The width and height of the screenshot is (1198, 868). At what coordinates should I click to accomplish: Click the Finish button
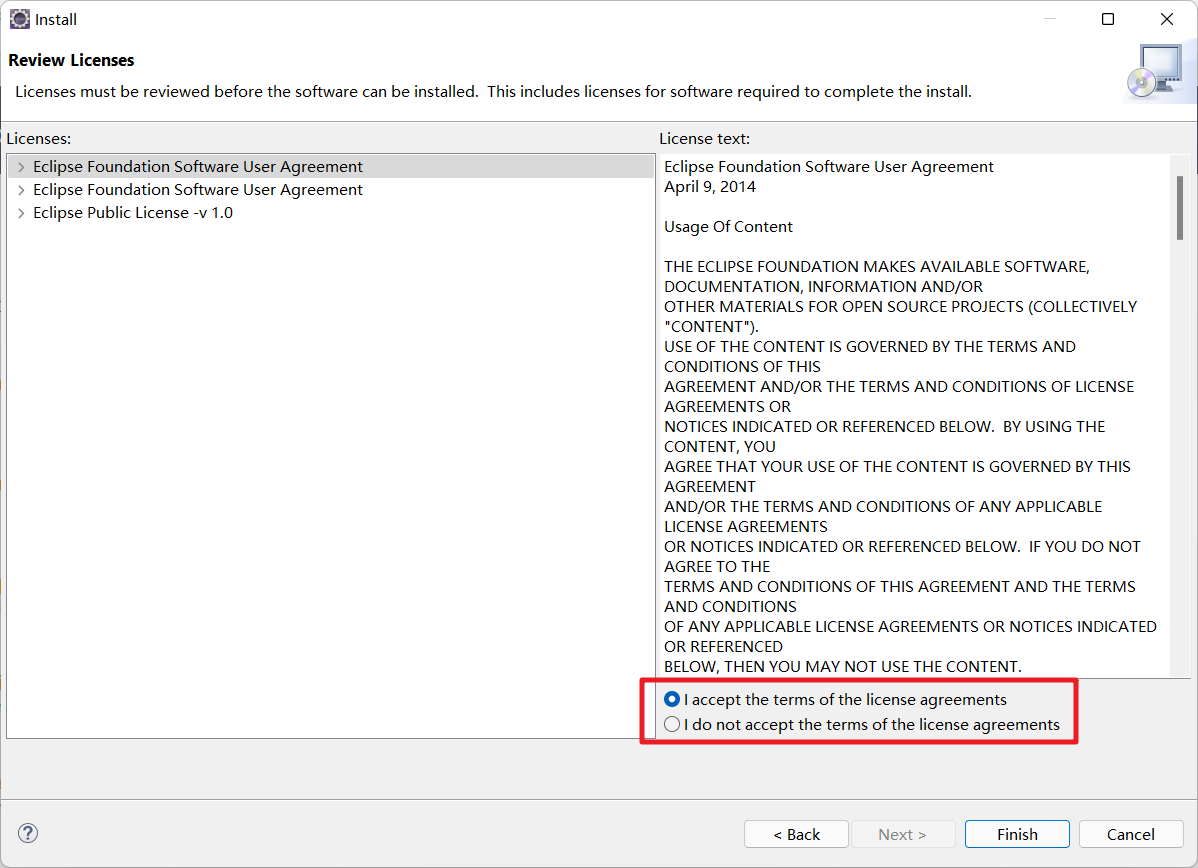point(1017,834)
